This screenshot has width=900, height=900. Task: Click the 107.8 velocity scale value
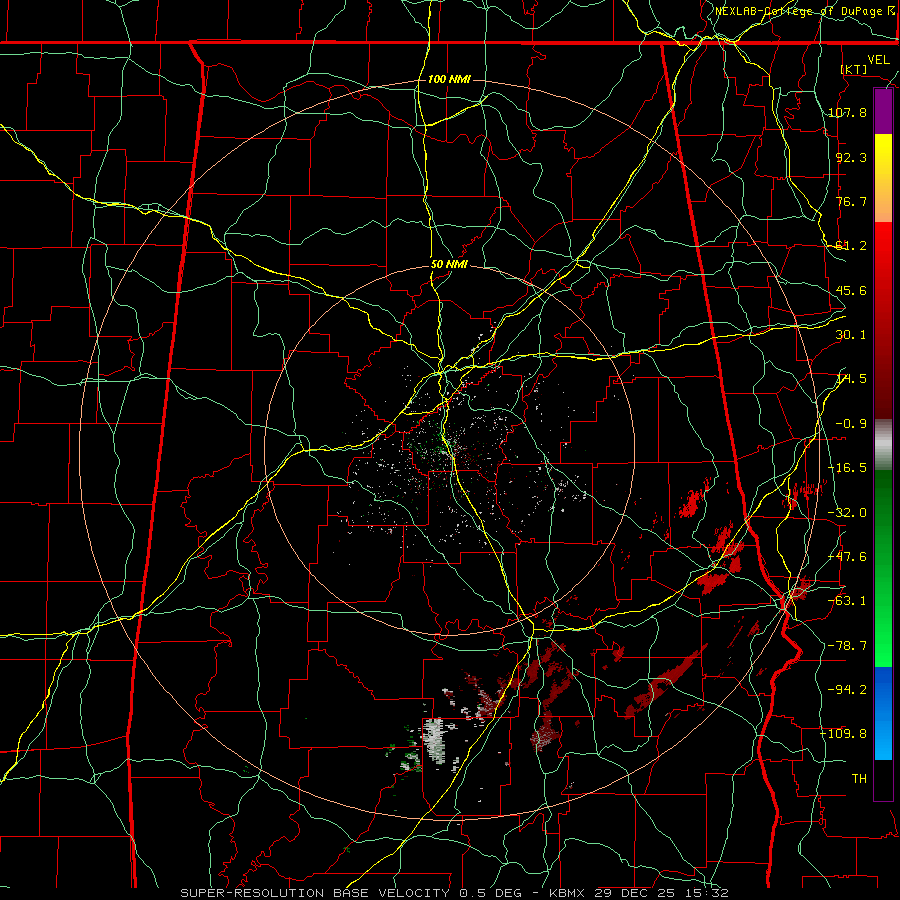pos(847,112)
